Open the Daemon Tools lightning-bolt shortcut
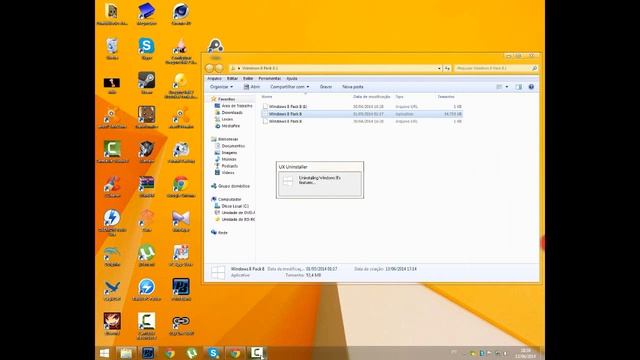Image resolution: width=640 pixels, height=360 pixels. (112, 221)
